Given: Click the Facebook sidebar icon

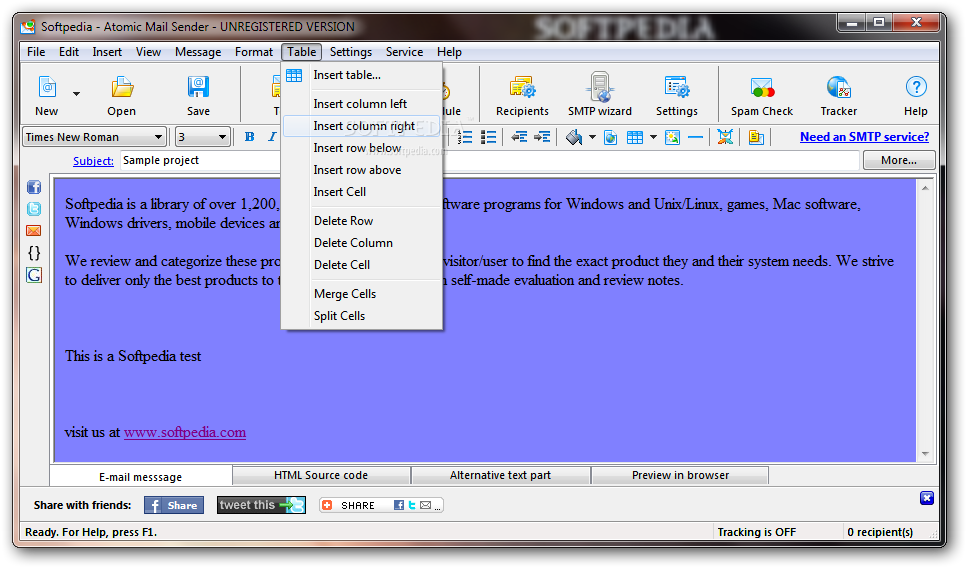Looking at the screenshot, I should pos(34,187).
